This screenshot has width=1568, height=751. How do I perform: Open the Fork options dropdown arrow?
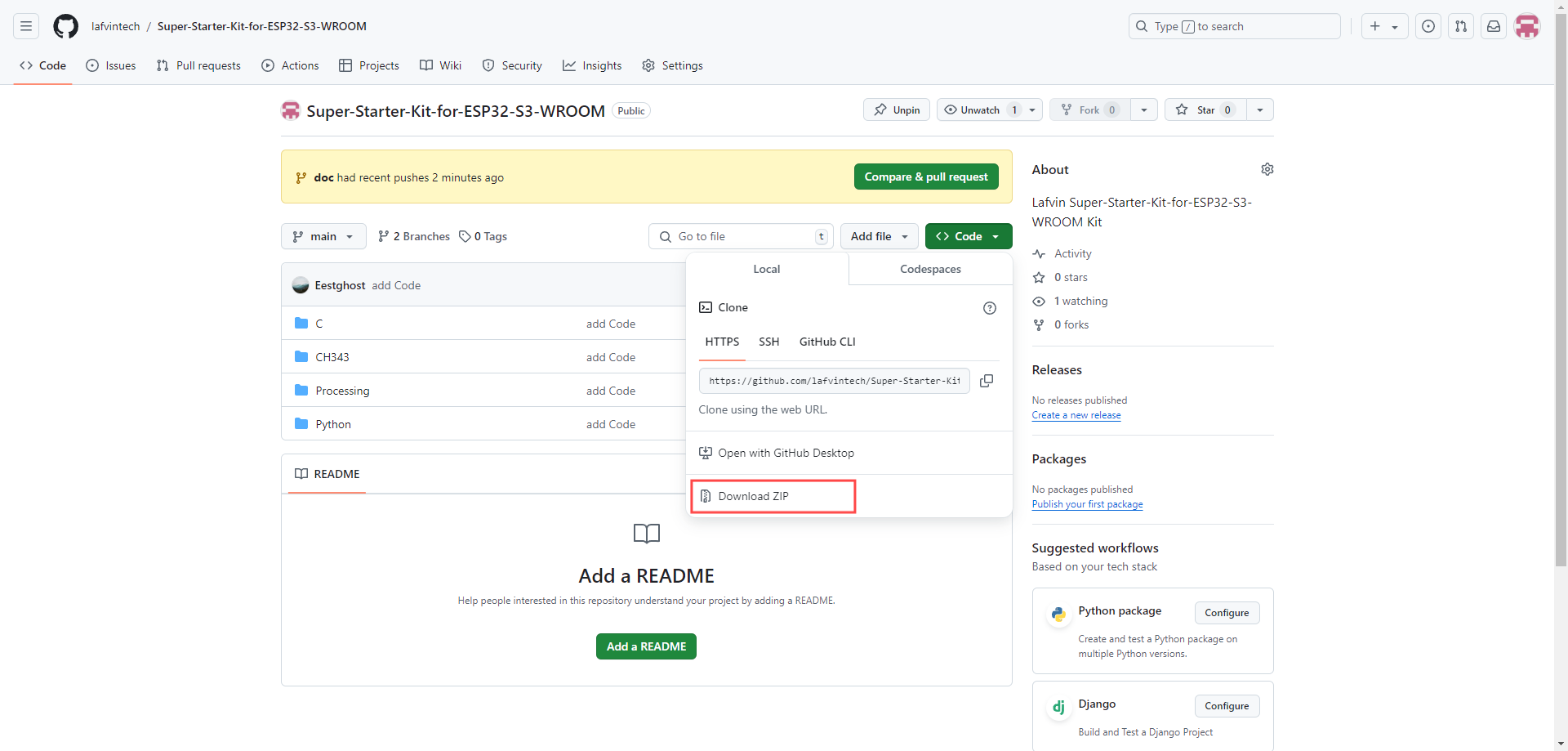click(1144, 110)
